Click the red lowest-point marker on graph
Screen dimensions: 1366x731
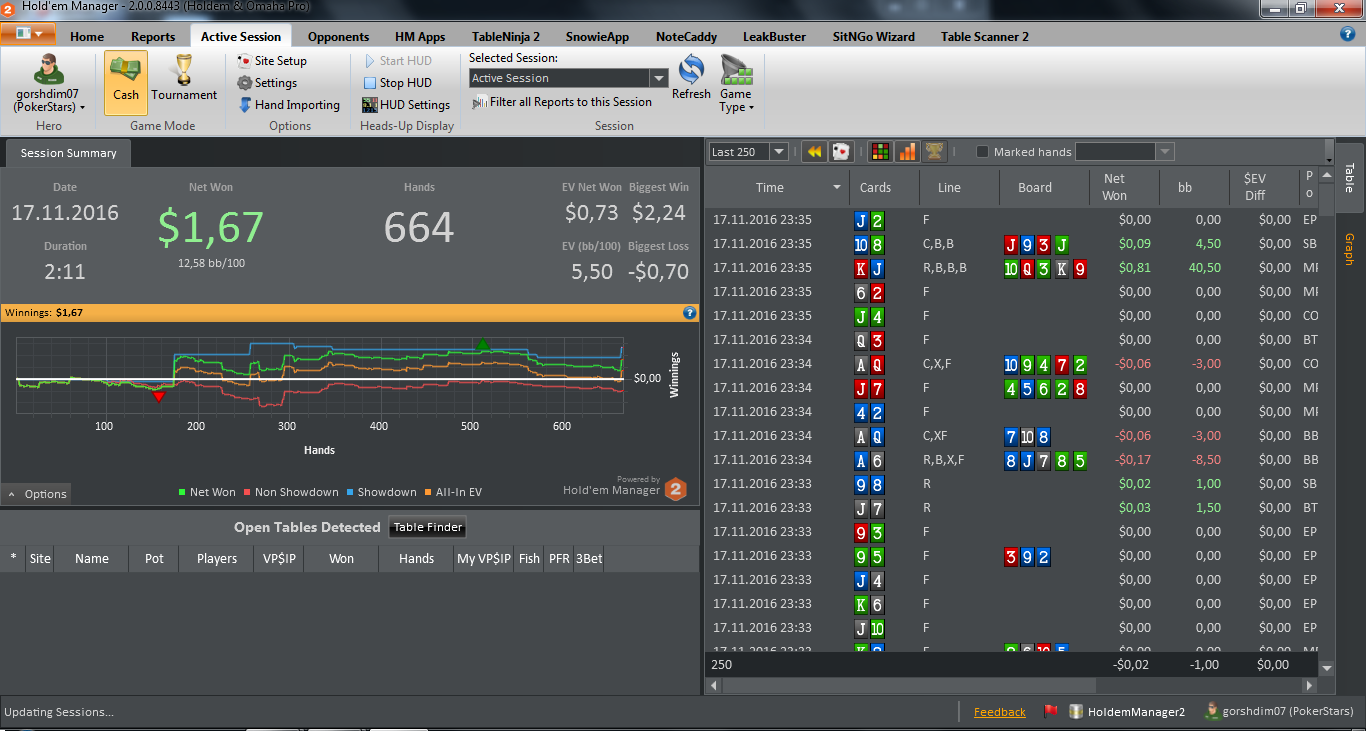tap(158, 397)
